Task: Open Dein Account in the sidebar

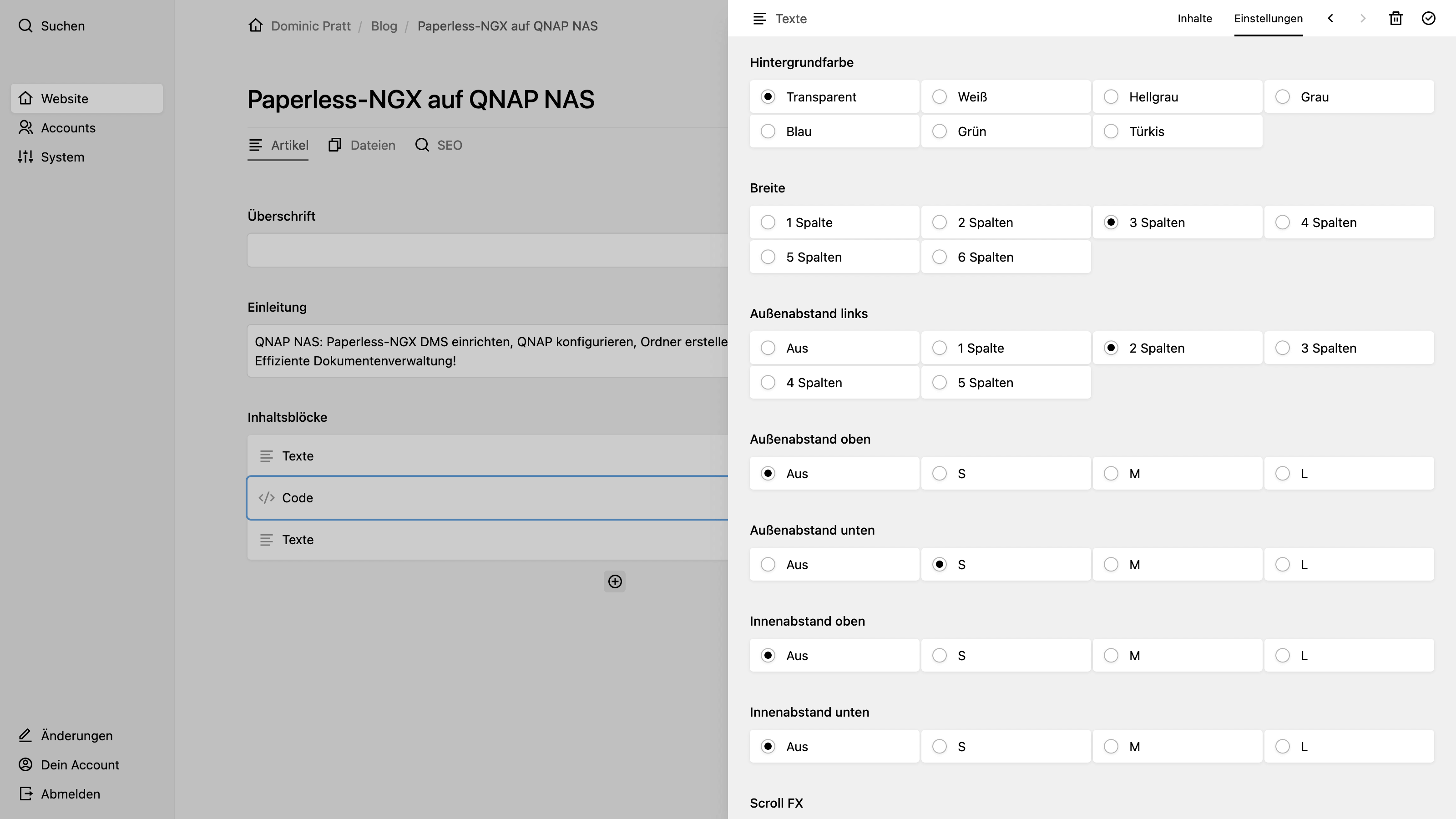Action: [x=86, y=765]
